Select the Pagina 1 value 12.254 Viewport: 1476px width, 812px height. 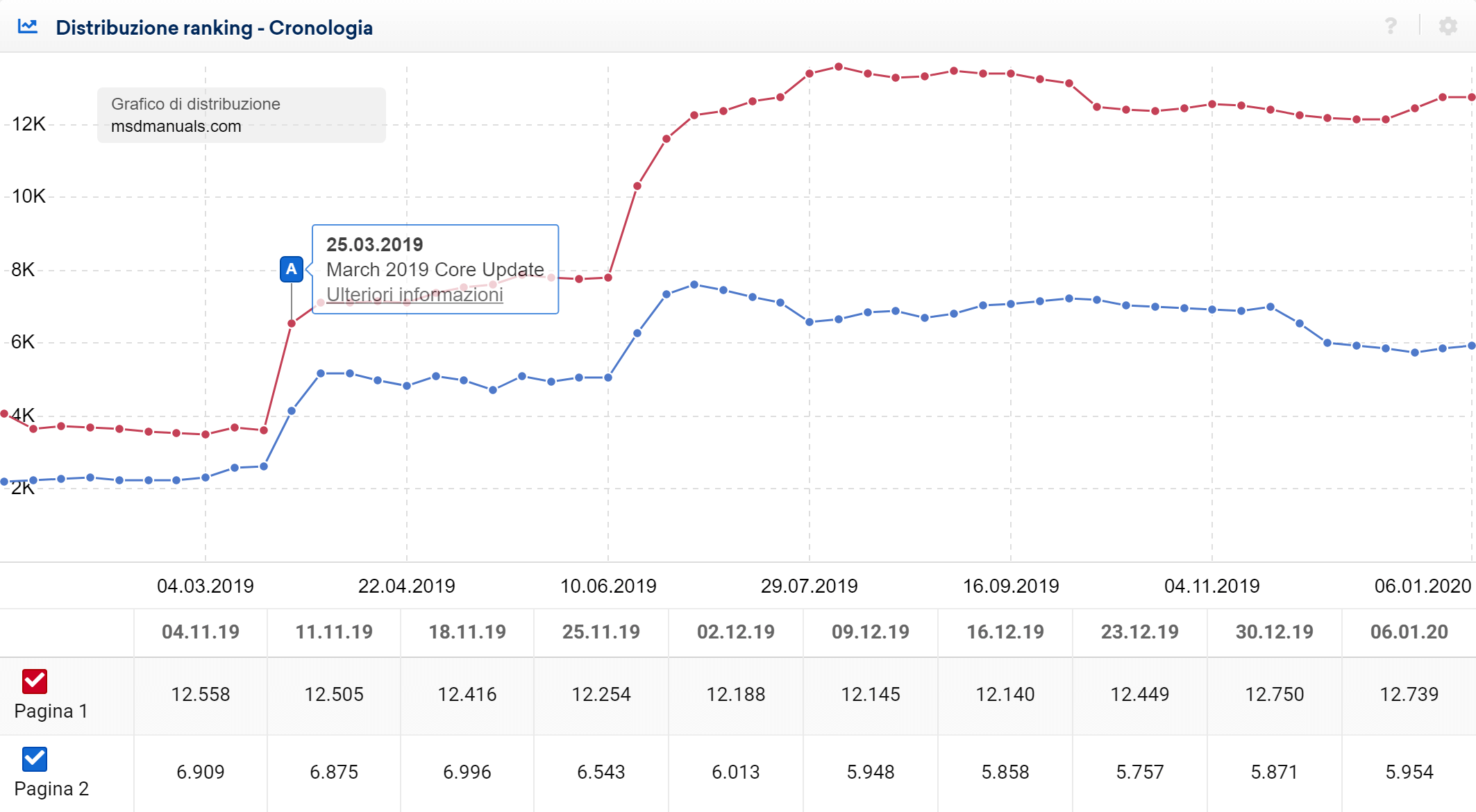point(601,694)
